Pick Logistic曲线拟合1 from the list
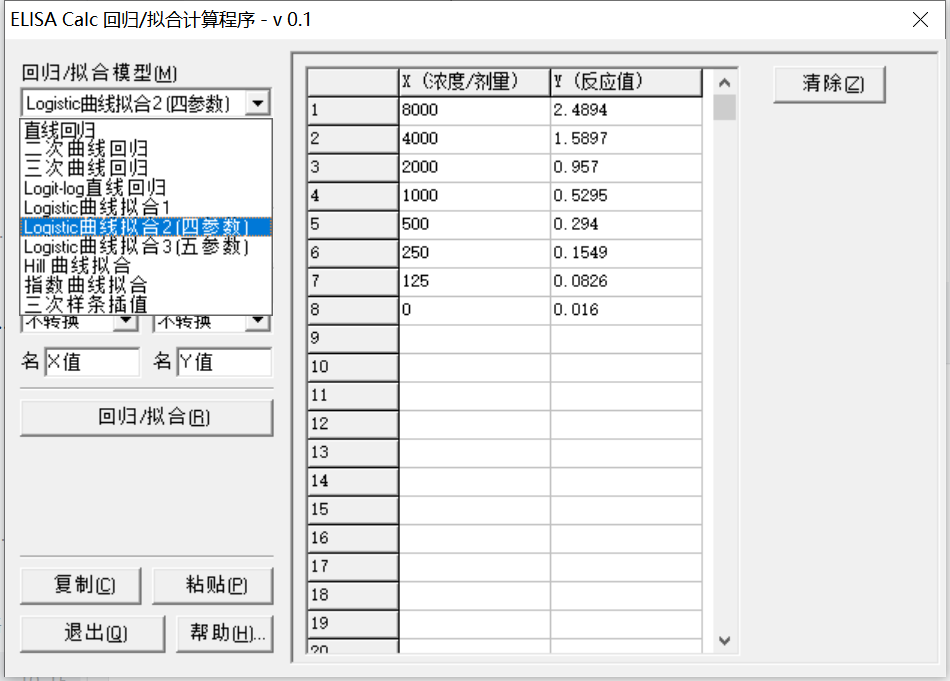Screen dimensions: 950x681 pyautogui.click(x=146, y=207)
